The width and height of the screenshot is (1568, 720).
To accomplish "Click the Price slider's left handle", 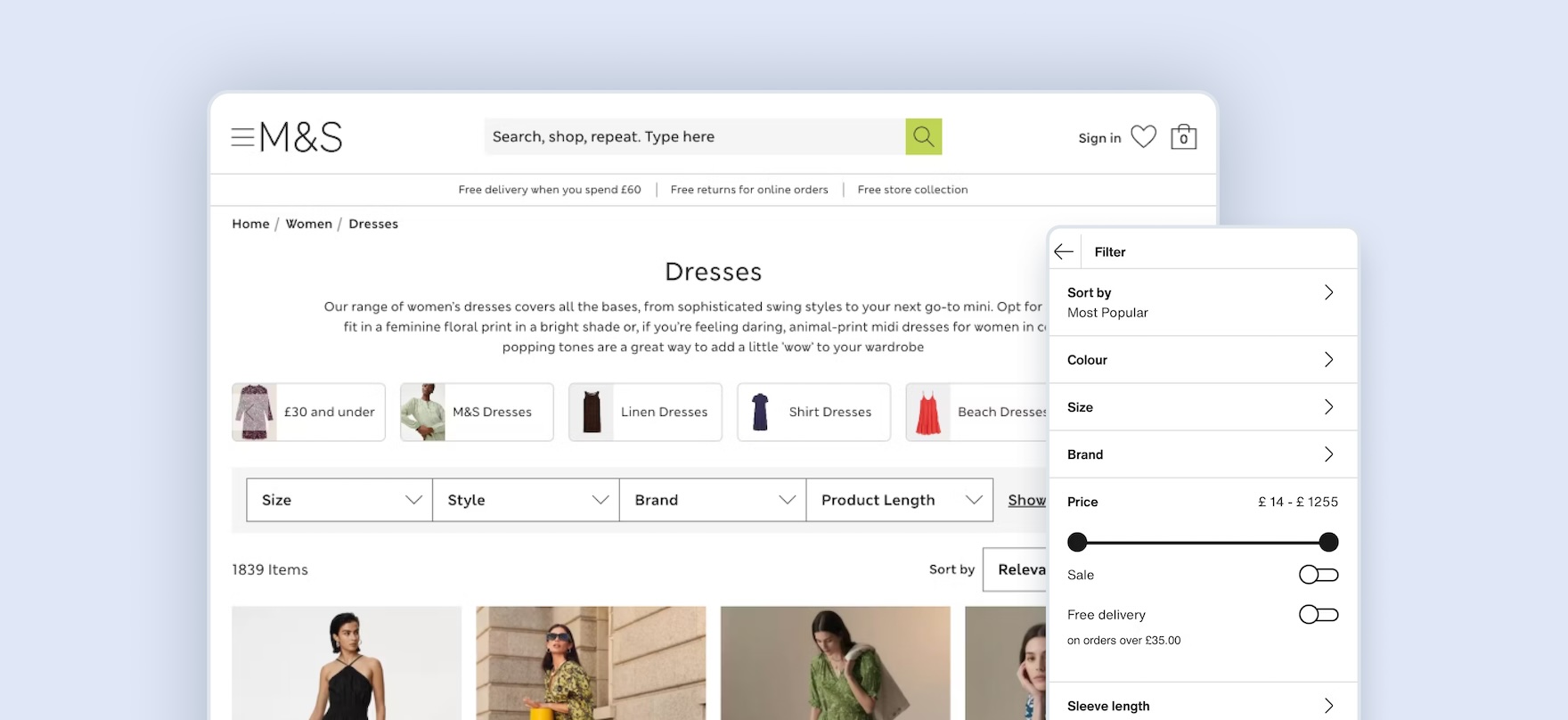I will (x=1077, y=542).
